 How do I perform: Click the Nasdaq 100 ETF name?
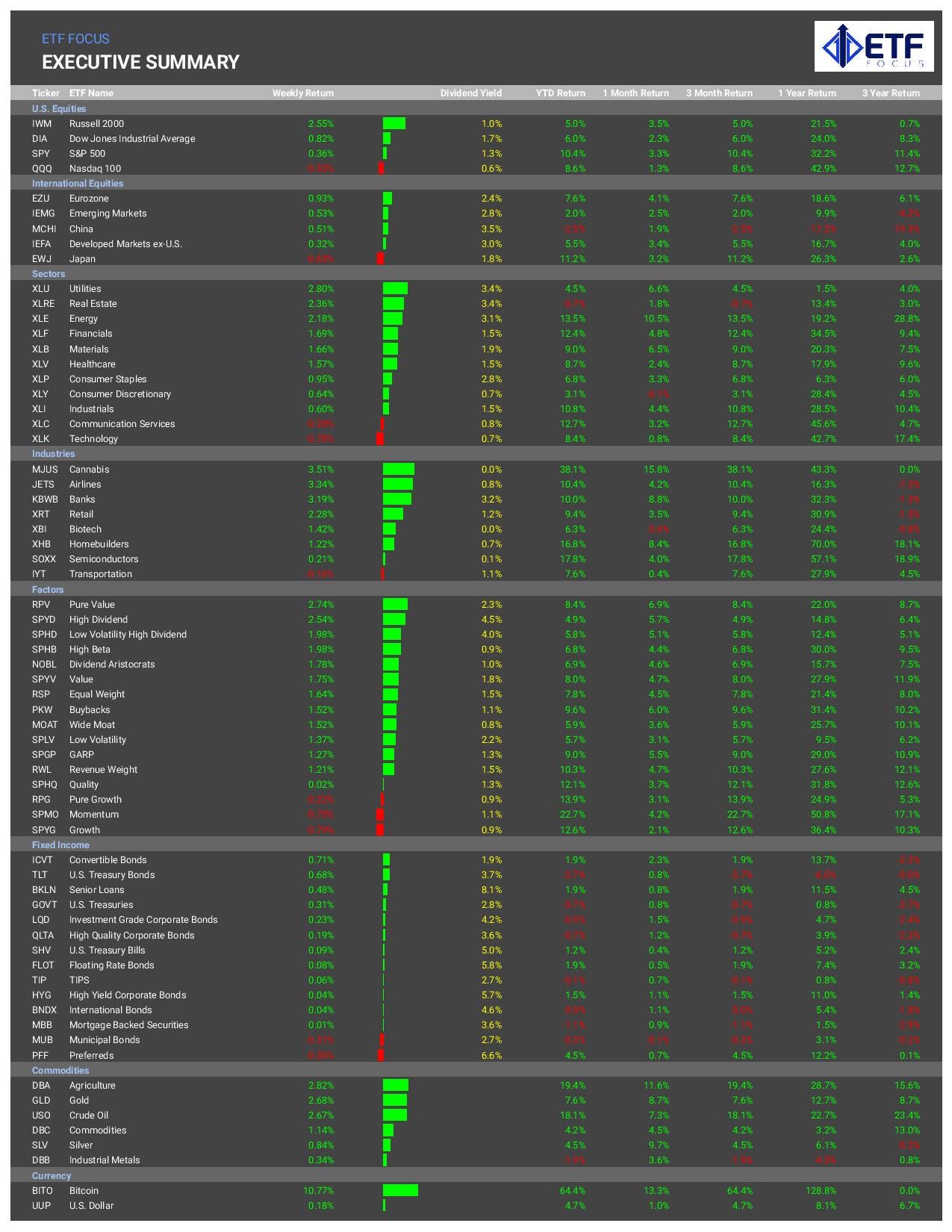click(95, 168)
